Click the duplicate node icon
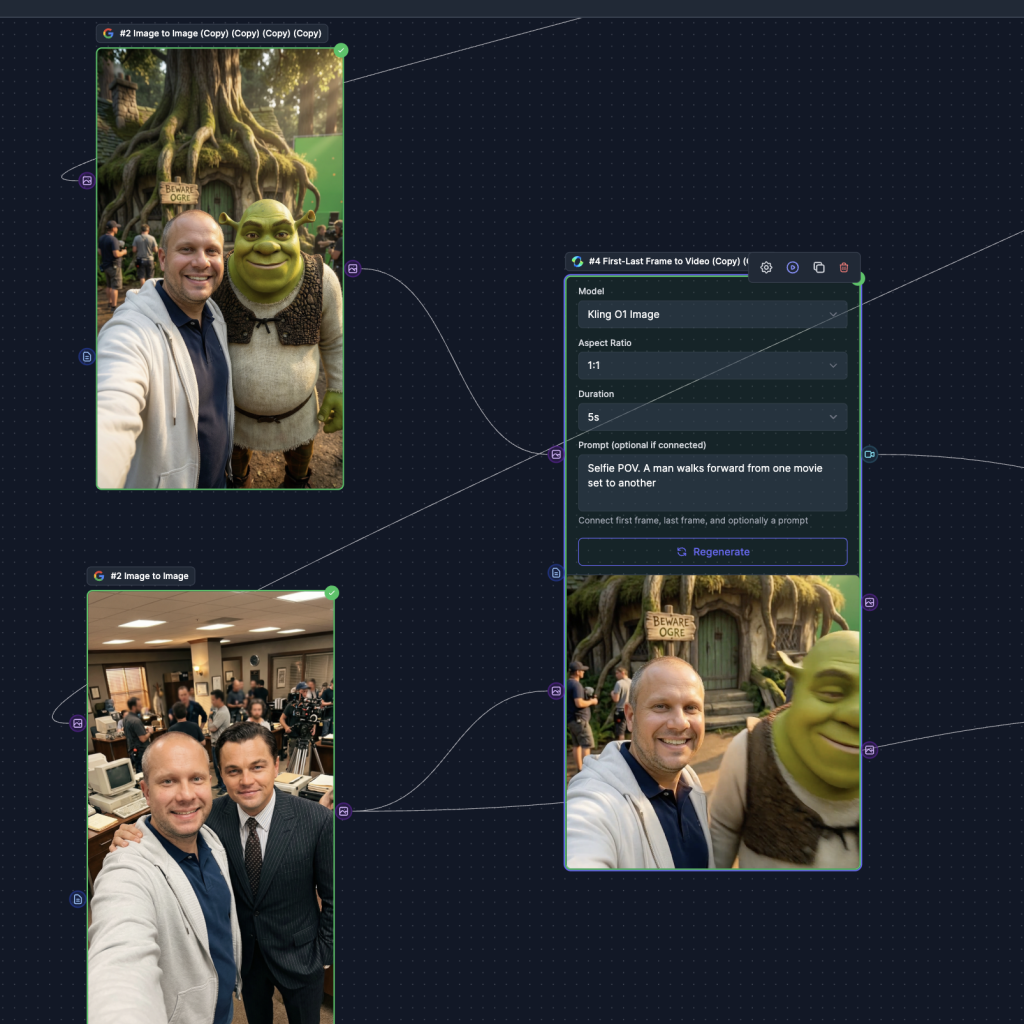The height and width of the screenshot is (1024, 1024). (x=819, y=268)
